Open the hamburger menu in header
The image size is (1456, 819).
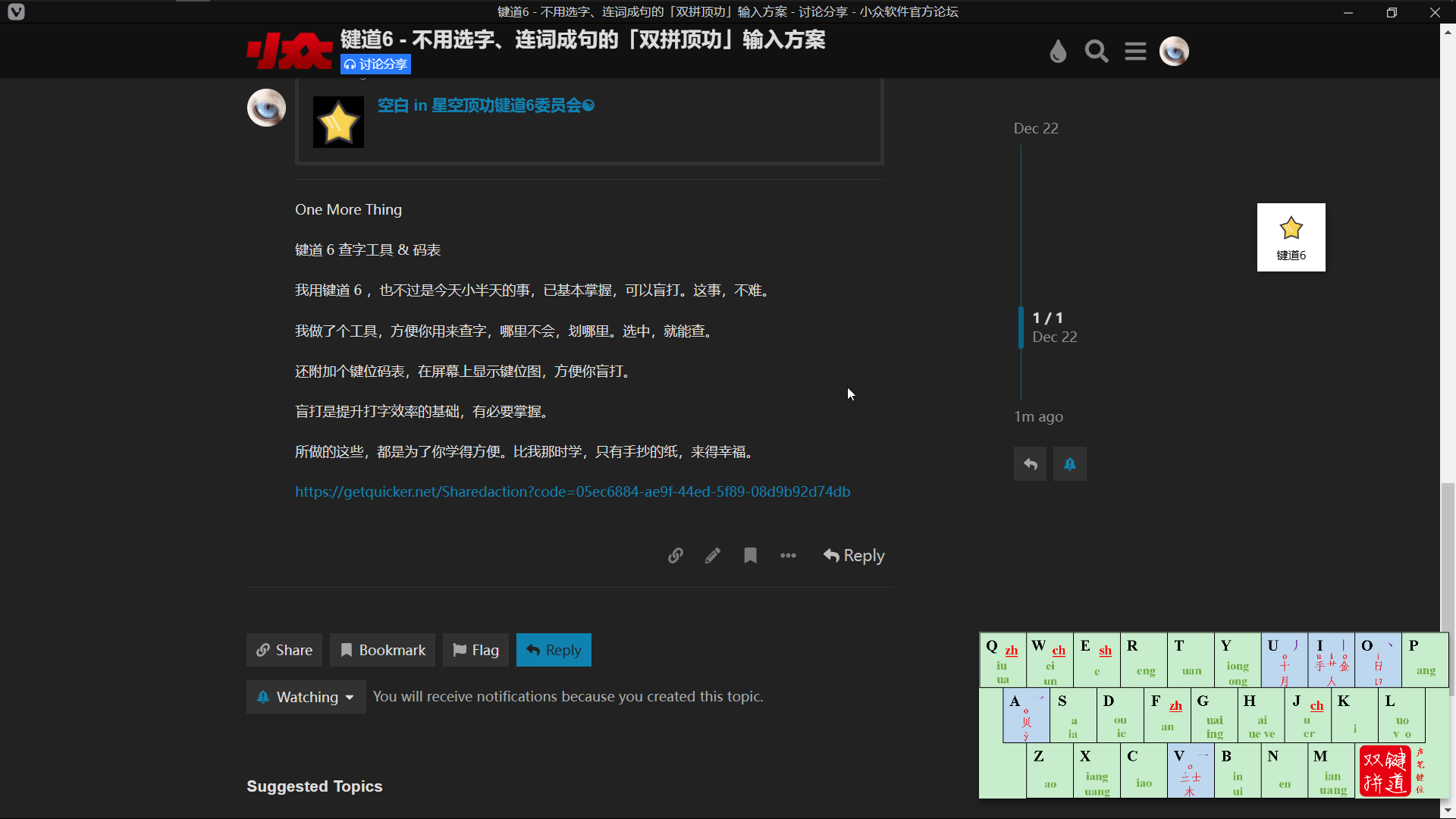pos(1135,52)
